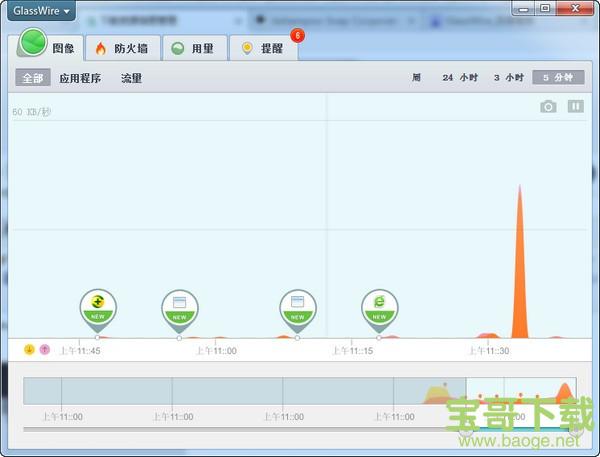This screenshot has width=600, height=457.
Task: Take a graph snapshot with camera icon
Action: pos(548,106)
